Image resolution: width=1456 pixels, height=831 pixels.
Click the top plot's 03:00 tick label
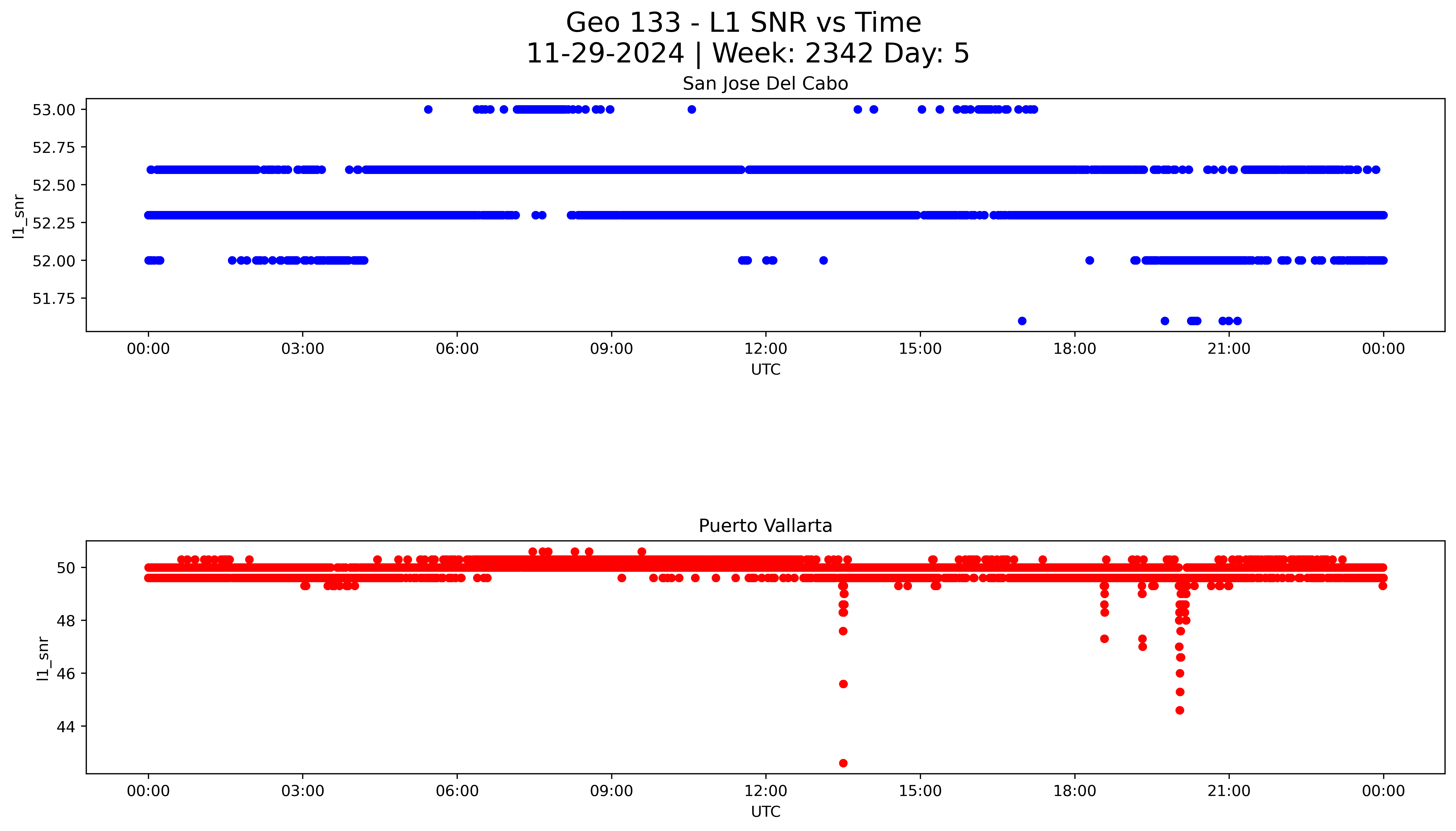pyautogui.click(x=302, y=349)
